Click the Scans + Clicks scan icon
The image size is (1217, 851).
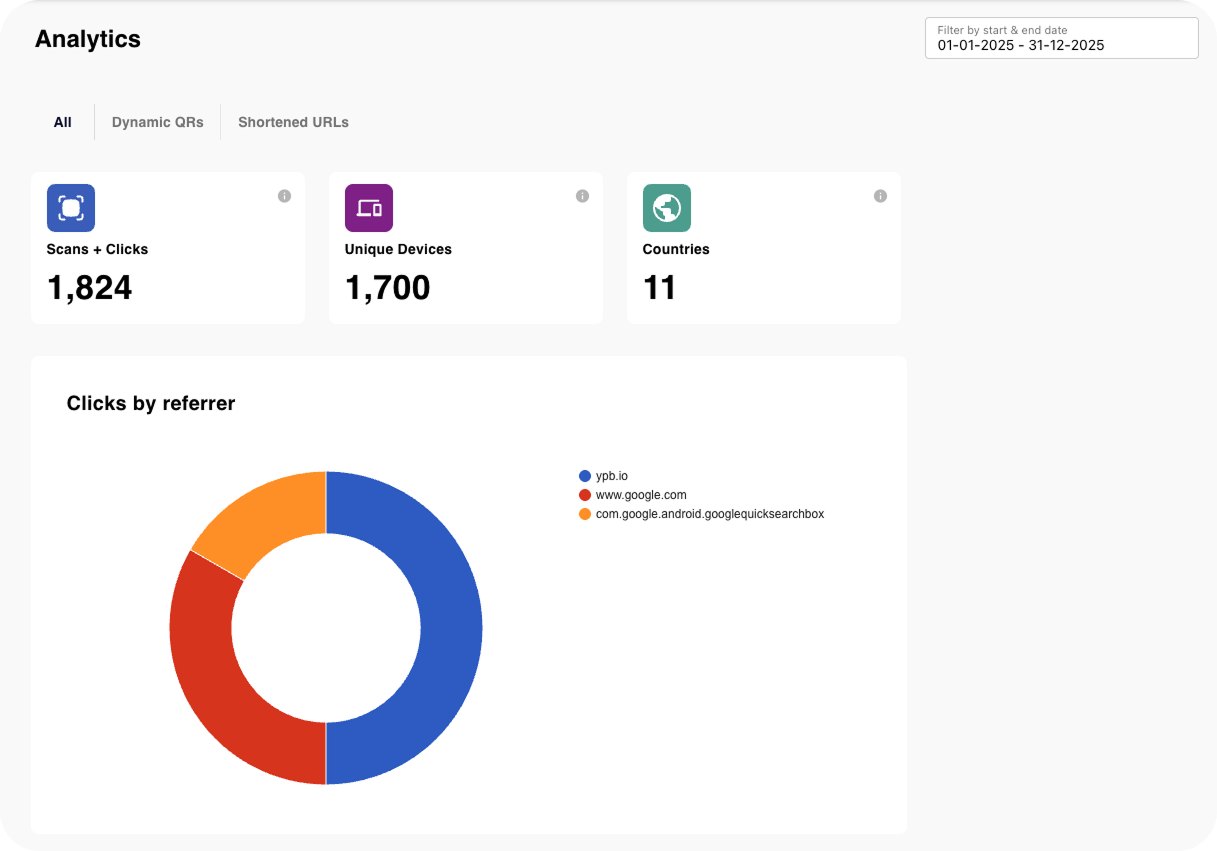[71, 208]
